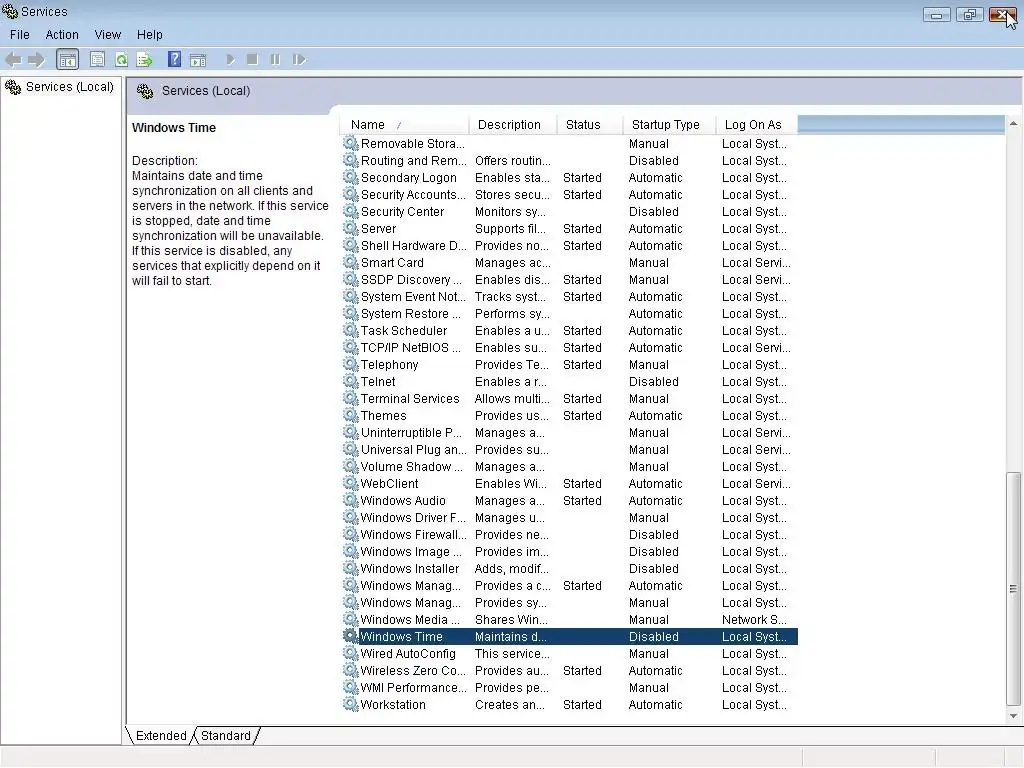Open the Help menu
1024x768 pixels.
[150, 35]
